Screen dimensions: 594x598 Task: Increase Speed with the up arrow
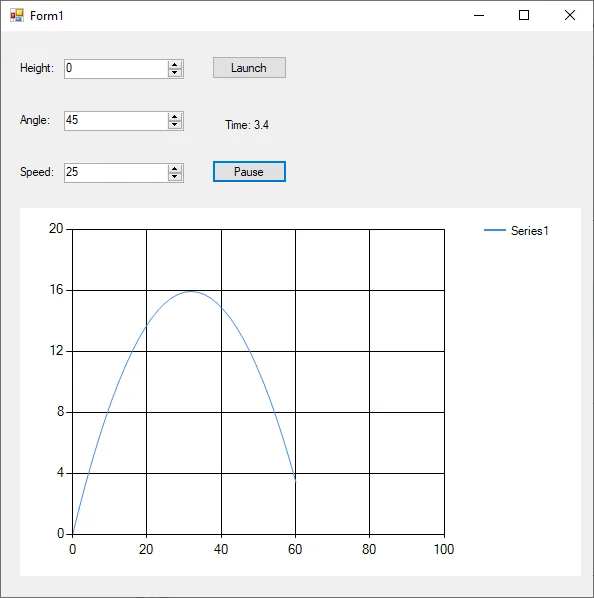tap(175, 169)
